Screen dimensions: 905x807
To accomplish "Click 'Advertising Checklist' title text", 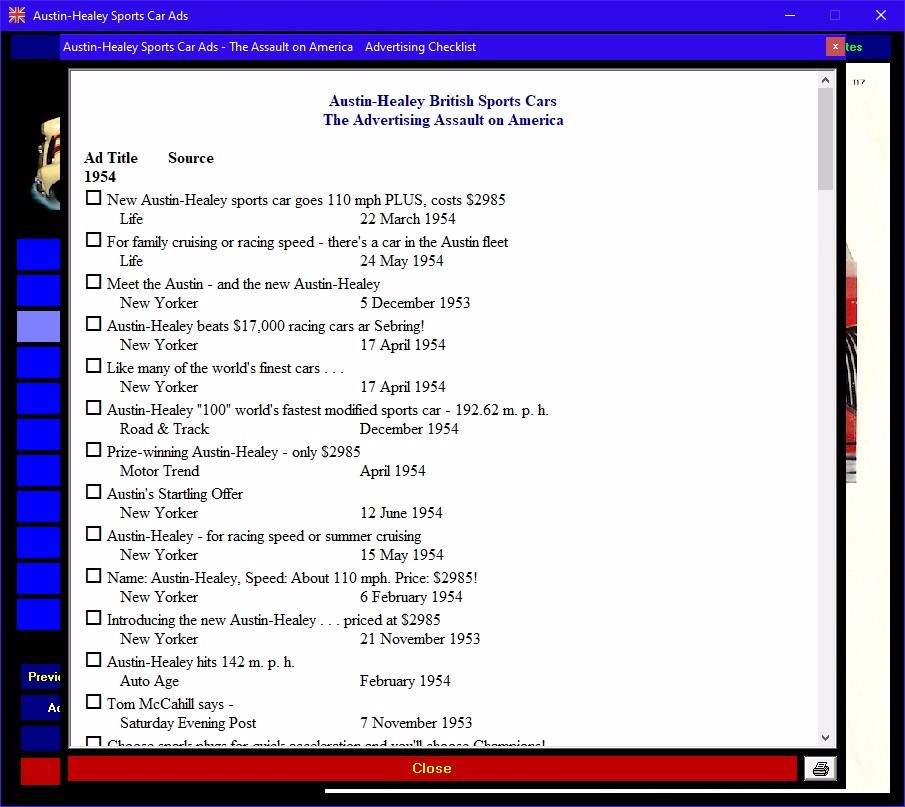I will tap(420, 47).
